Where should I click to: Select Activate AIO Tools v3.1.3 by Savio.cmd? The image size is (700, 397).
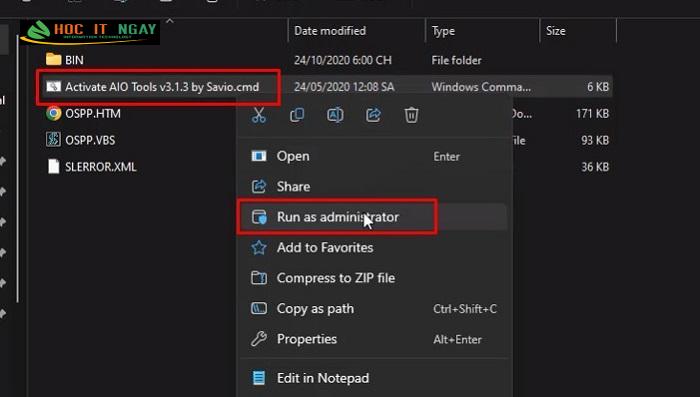162,87
